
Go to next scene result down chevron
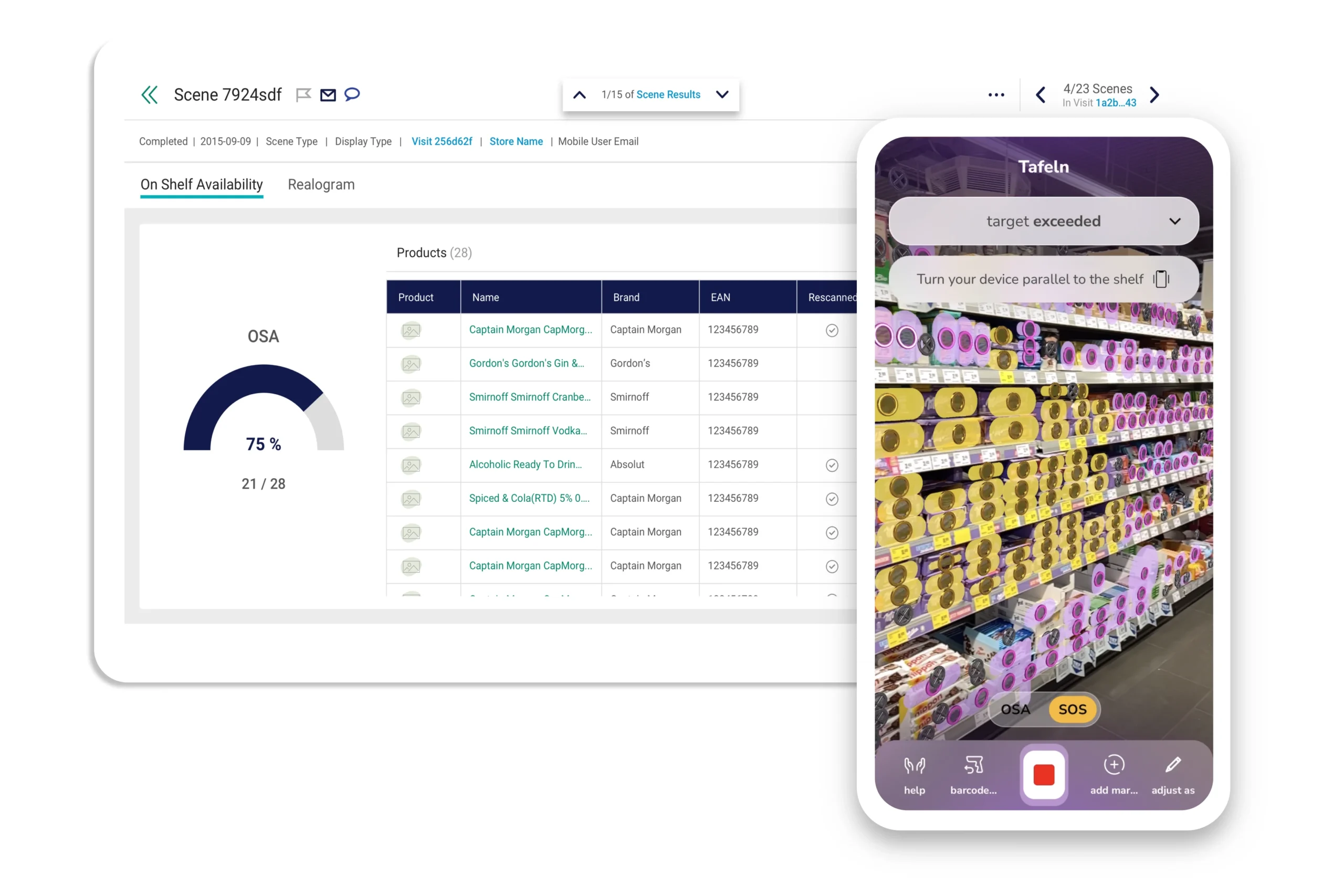722,95
